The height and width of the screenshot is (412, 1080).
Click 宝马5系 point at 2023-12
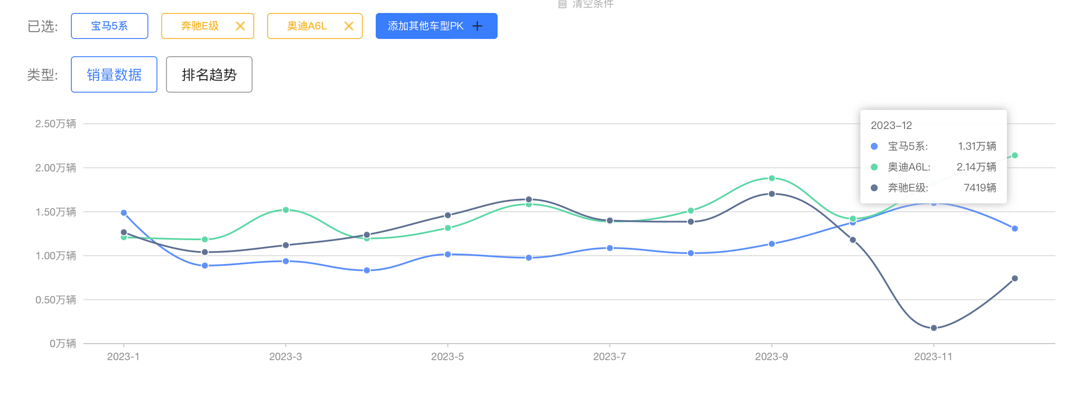click(1015, 228)
